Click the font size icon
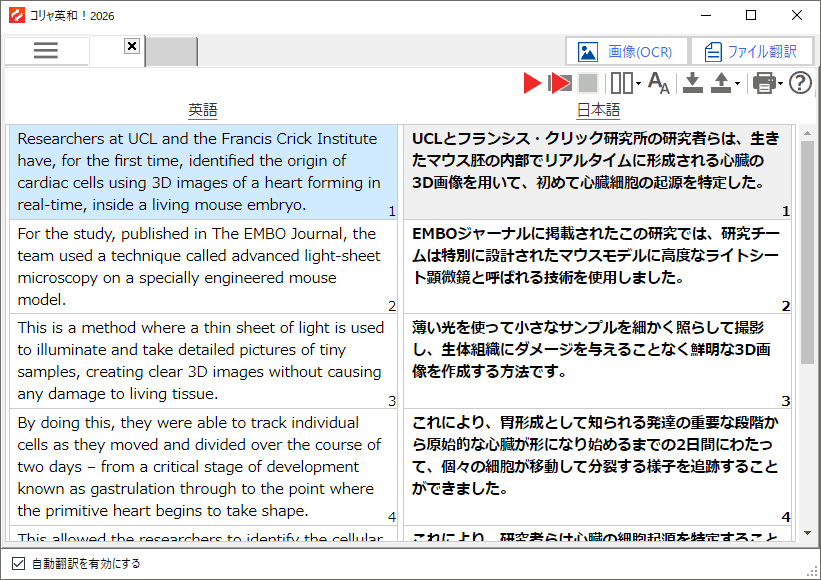The width and height of the screenshot is (821, 580). pos(659,84)
